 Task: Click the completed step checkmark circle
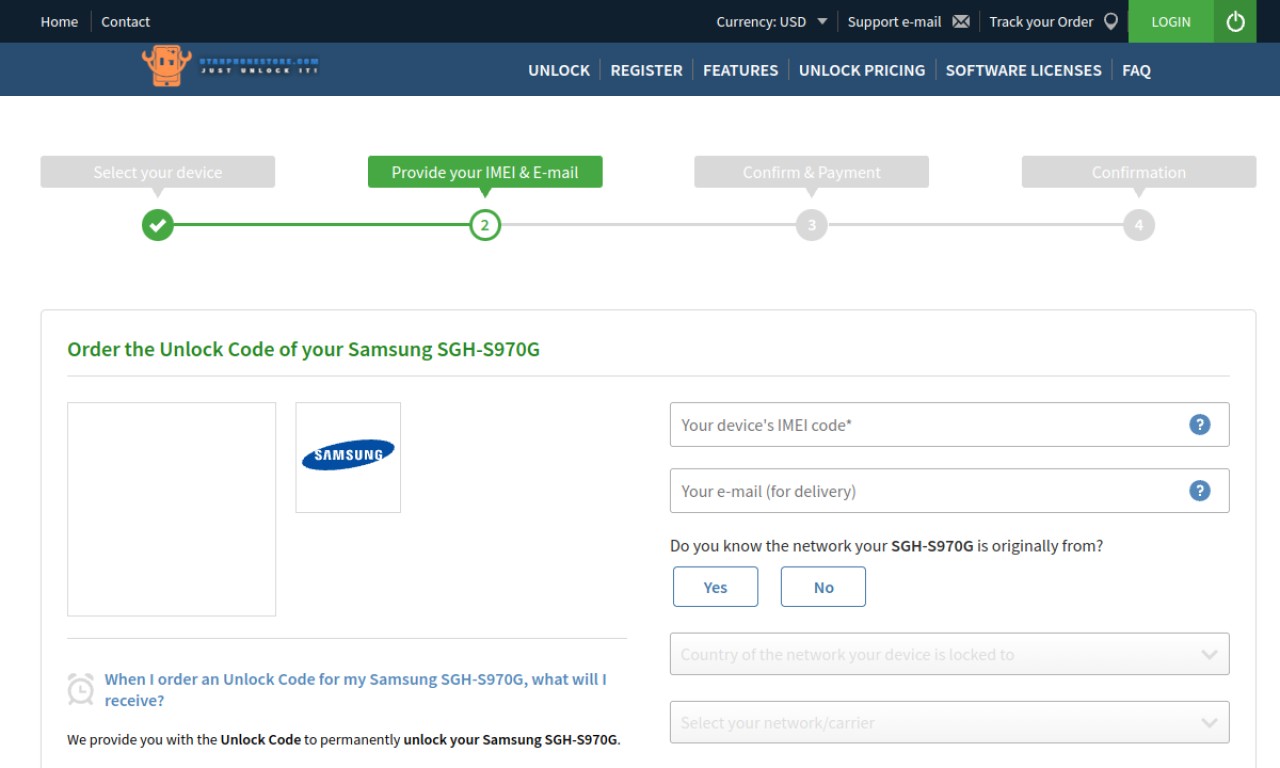(x=158, y=225)
